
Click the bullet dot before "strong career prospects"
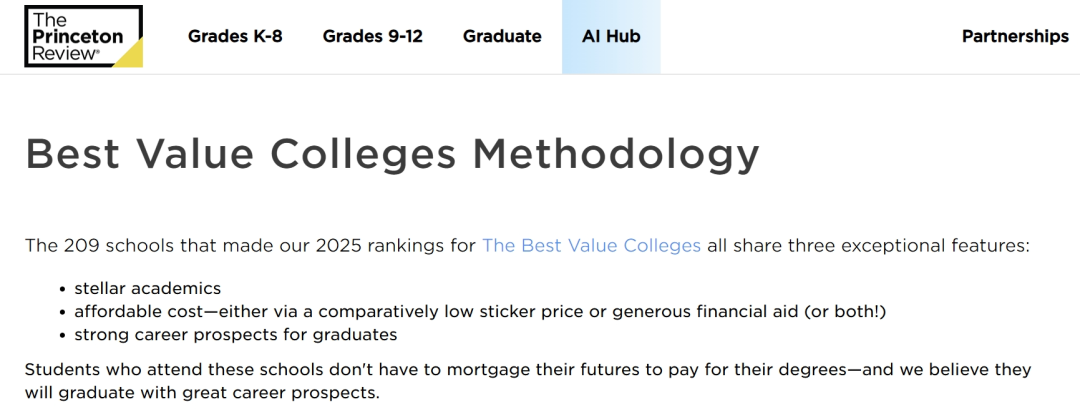[x=62, y=335]
